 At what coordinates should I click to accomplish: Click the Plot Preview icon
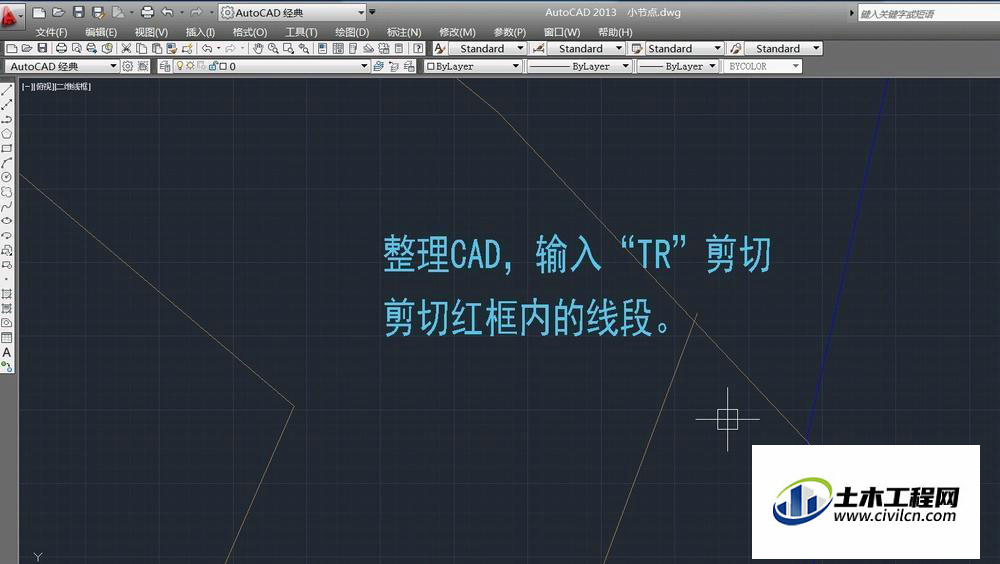tap(77, 48)
